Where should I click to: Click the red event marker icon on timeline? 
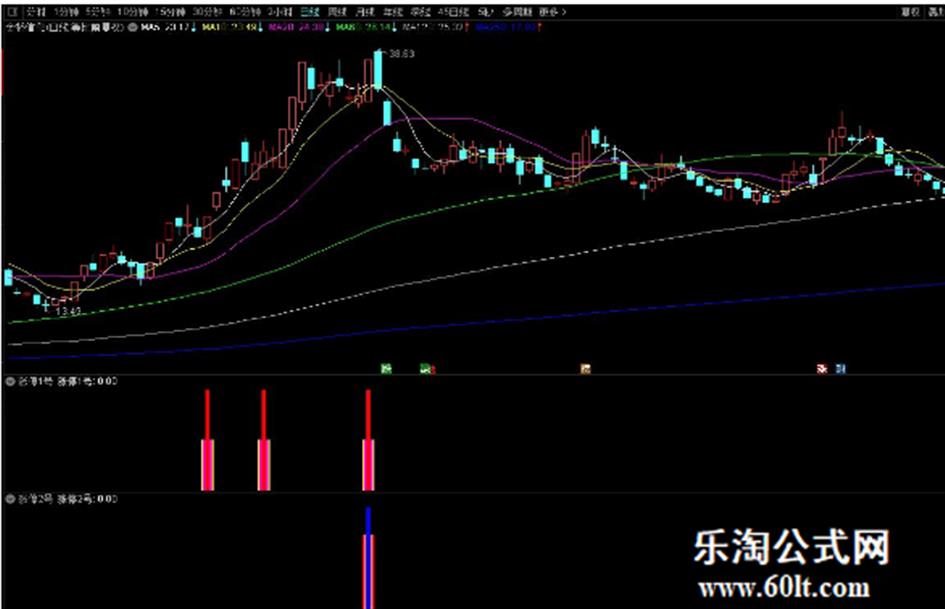point(822,368)
